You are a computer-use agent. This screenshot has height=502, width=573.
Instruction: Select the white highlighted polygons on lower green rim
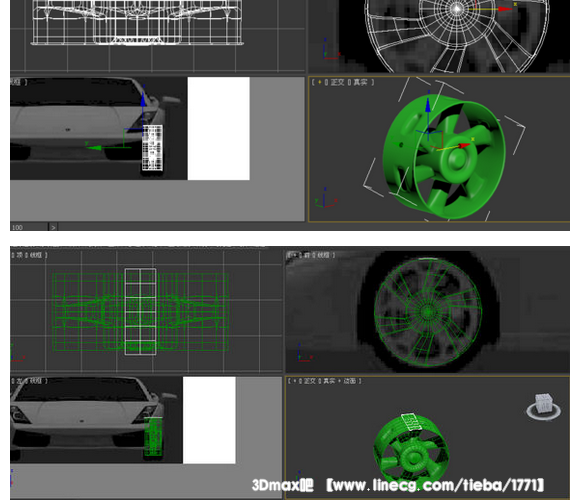411,422
